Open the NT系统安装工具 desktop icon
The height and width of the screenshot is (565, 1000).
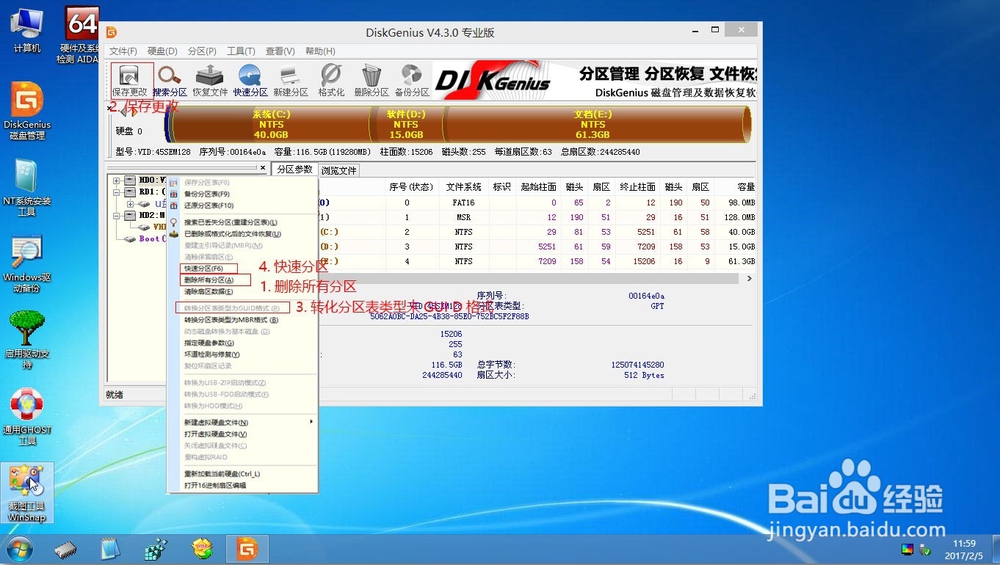click(x=27, y=187)
